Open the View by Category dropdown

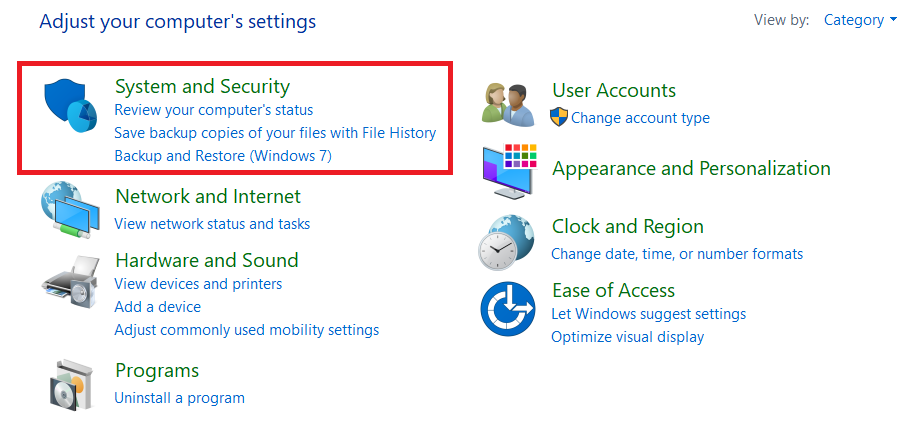click(x=859, y=20)
